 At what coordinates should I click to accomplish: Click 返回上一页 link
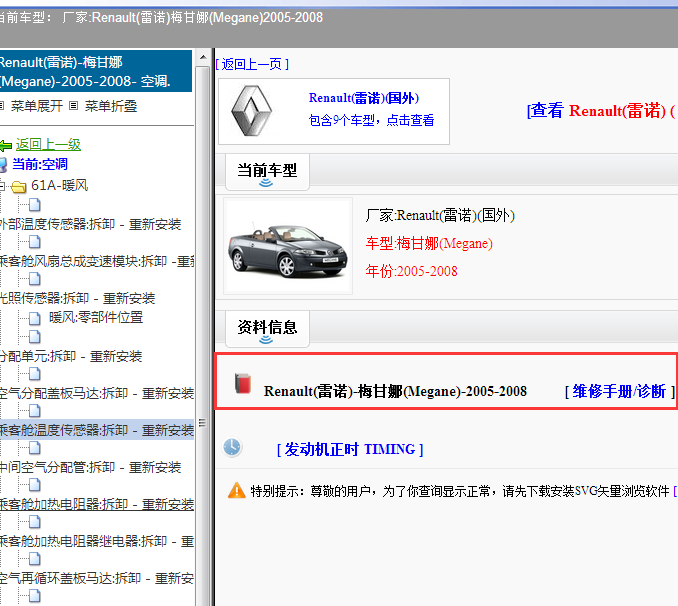(x=252, y=64)
